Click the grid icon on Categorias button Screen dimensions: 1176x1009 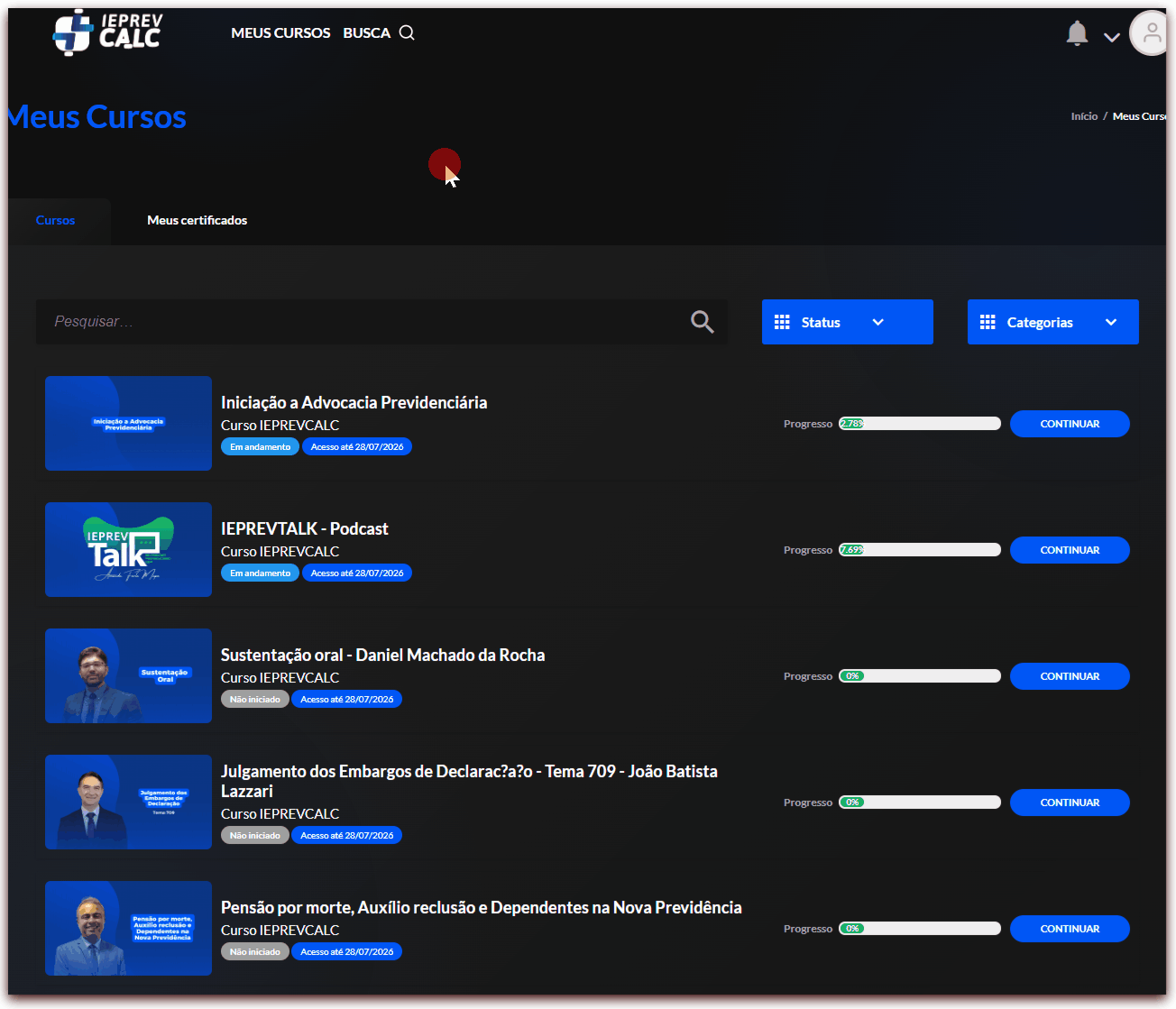click(988, 322)
